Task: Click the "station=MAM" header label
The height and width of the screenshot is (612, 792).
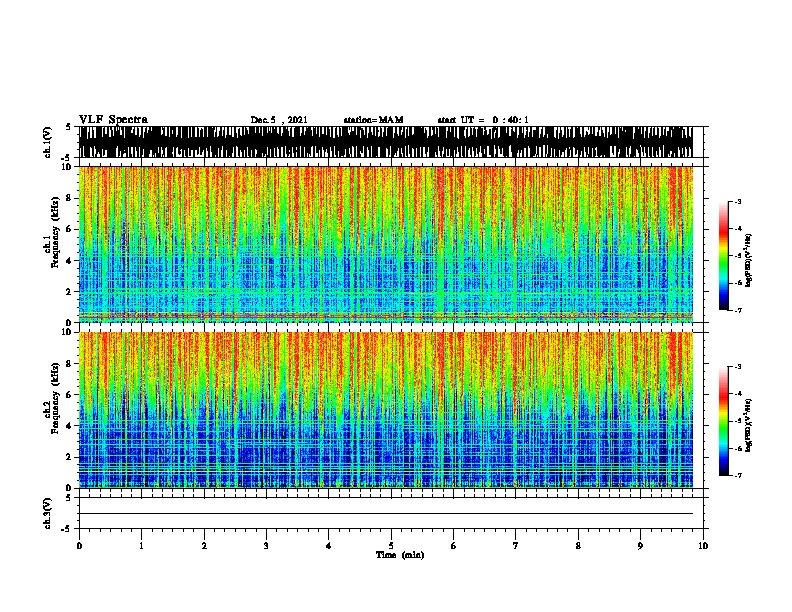Action: click(373, 120)
